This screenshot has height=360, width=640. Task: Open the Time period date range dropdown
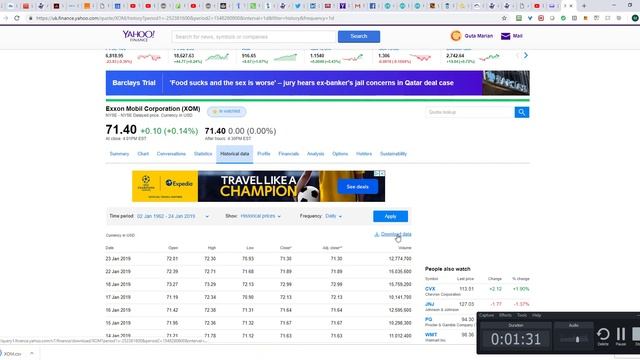point(173,216)
